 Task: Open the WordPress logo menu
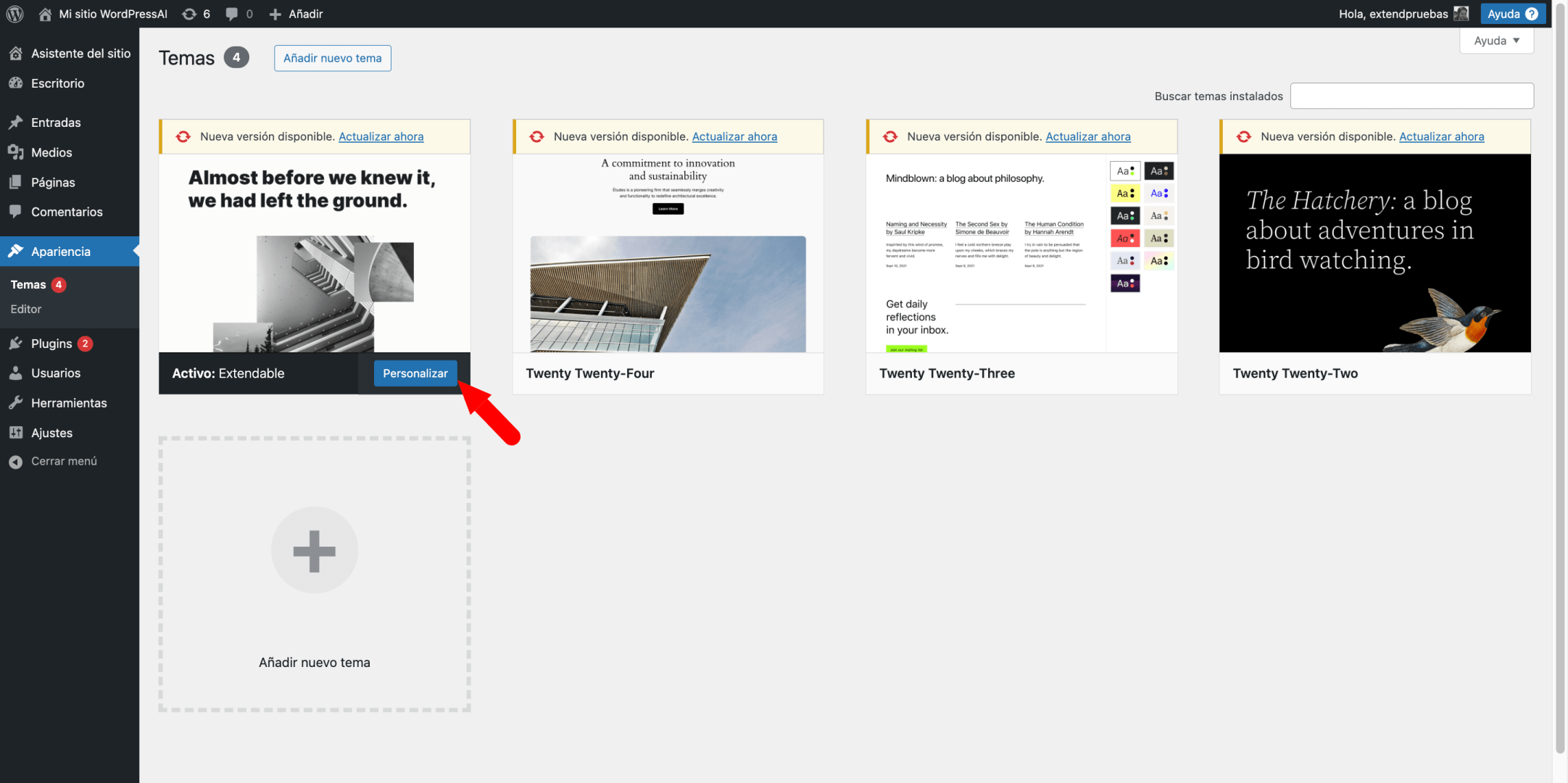coord(14,14)
